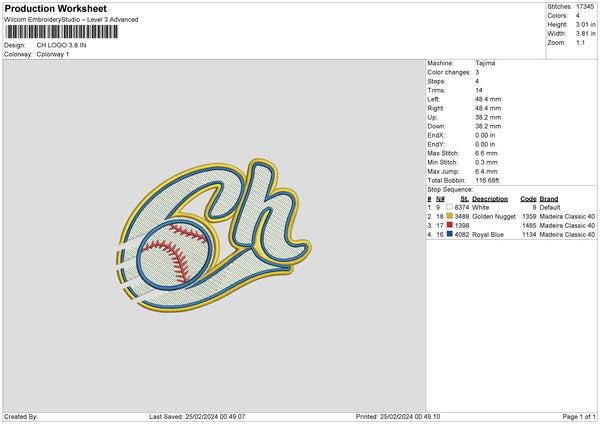Click the Colorway 1 value

(53, 54)
